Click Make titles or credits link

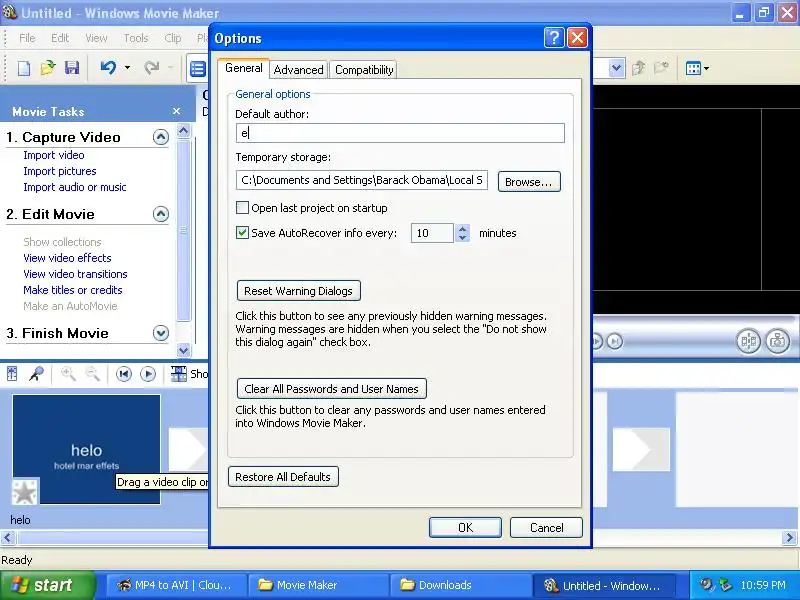pyautogui.click(x=72, y=290)
